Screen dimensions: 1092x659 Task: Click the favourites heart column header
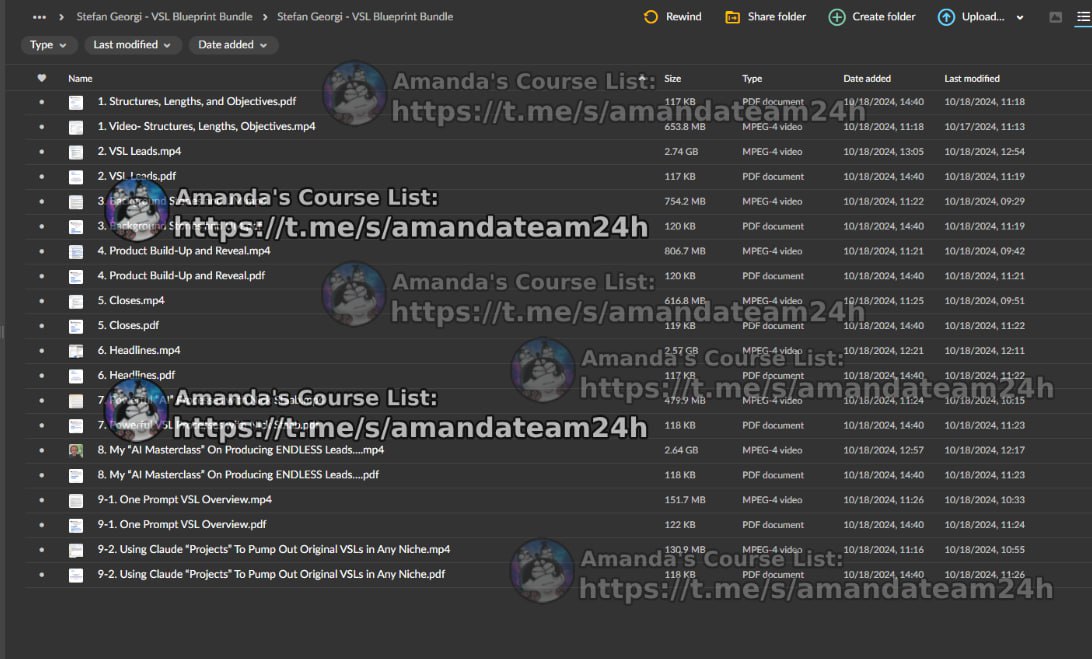pyautogui.click(x=42, y=79)
